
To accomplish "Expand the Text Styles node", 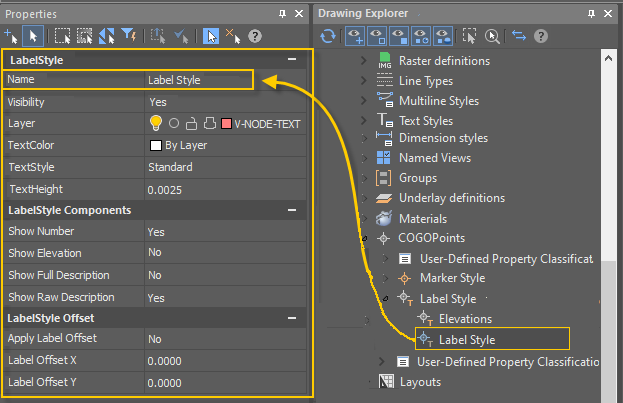I will [364, 120].
